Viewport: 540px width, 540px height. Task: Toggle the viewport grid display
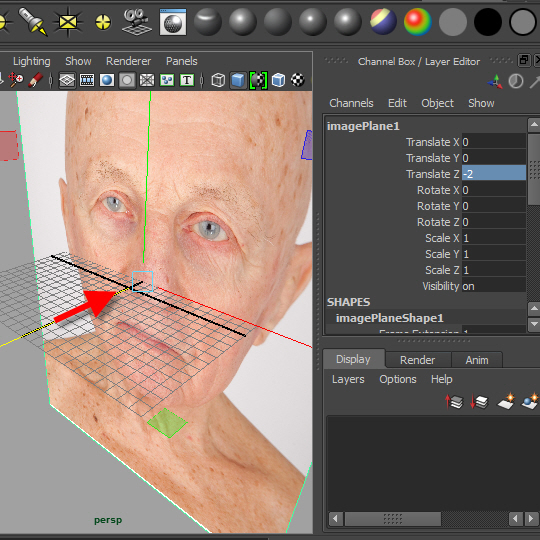pos(67,81)
